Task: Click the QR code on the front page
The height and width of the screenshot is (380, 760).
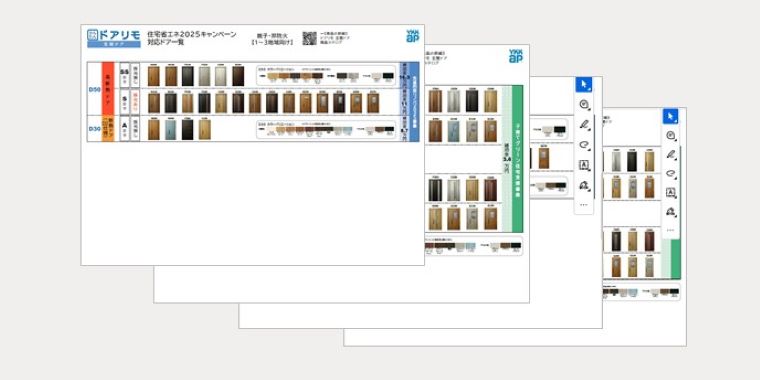Action: pos(309,38)
